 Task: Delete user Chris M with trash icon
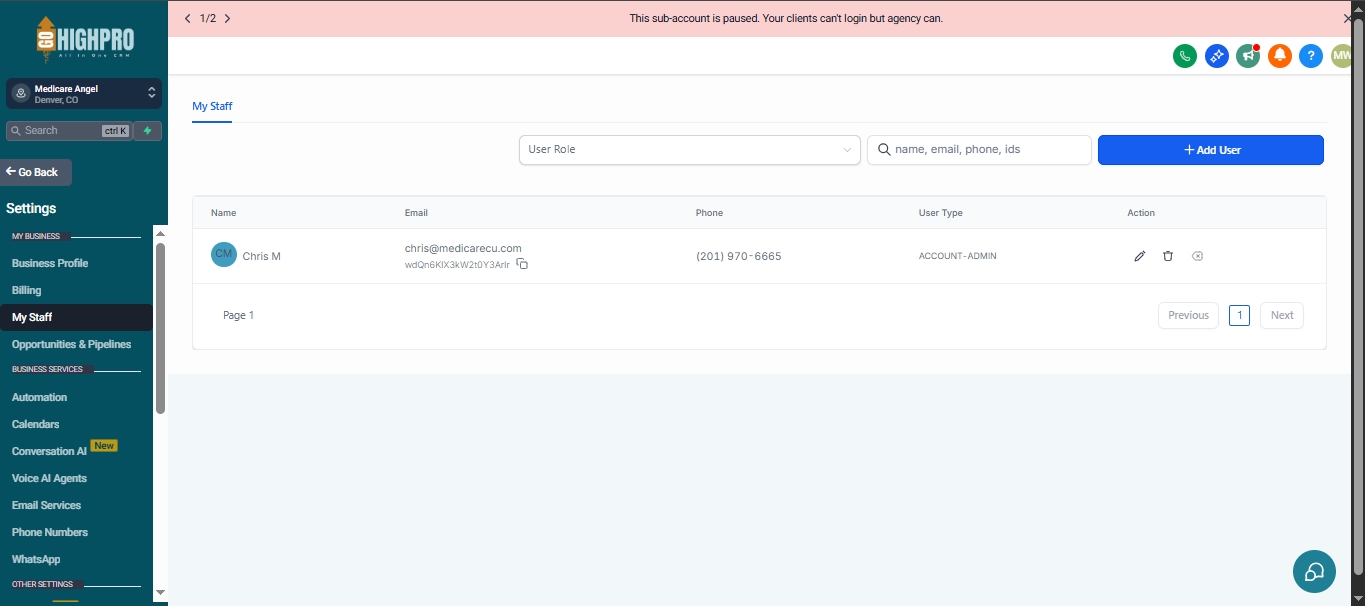coord(1168,256)
